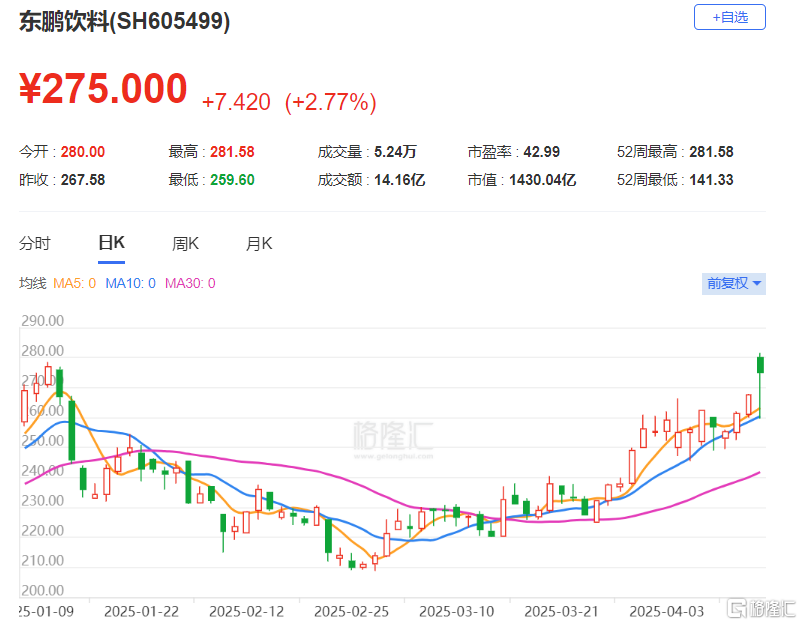Select the 日K tab

point(112,243)
